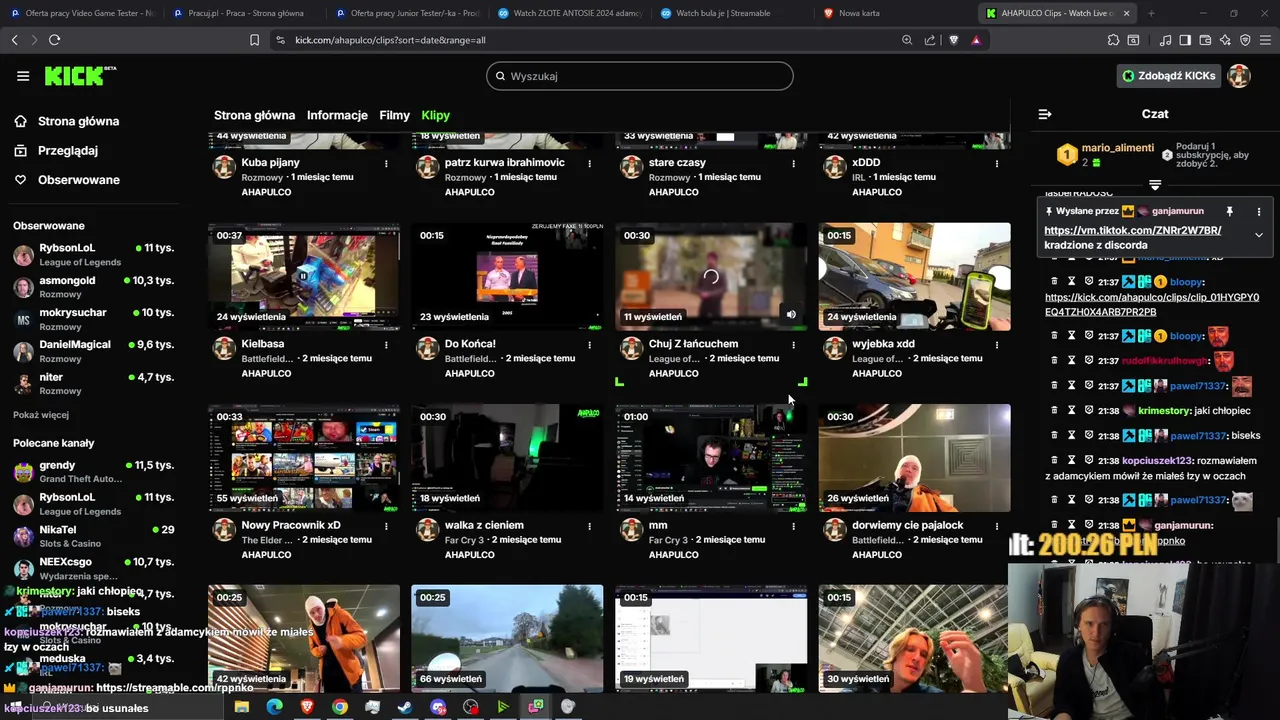
Task: Open pinned message three-dot options
Action: 1259,212
